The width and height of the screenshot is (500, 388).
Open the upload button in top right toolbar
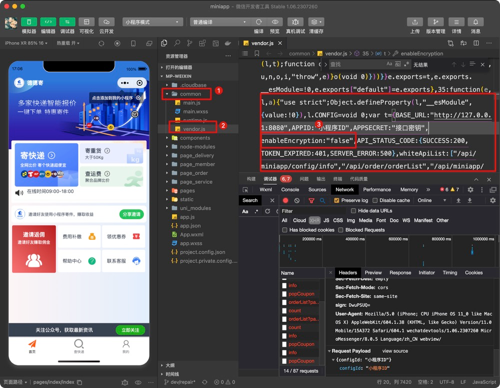pyautogui.click(x=415, y=22)
